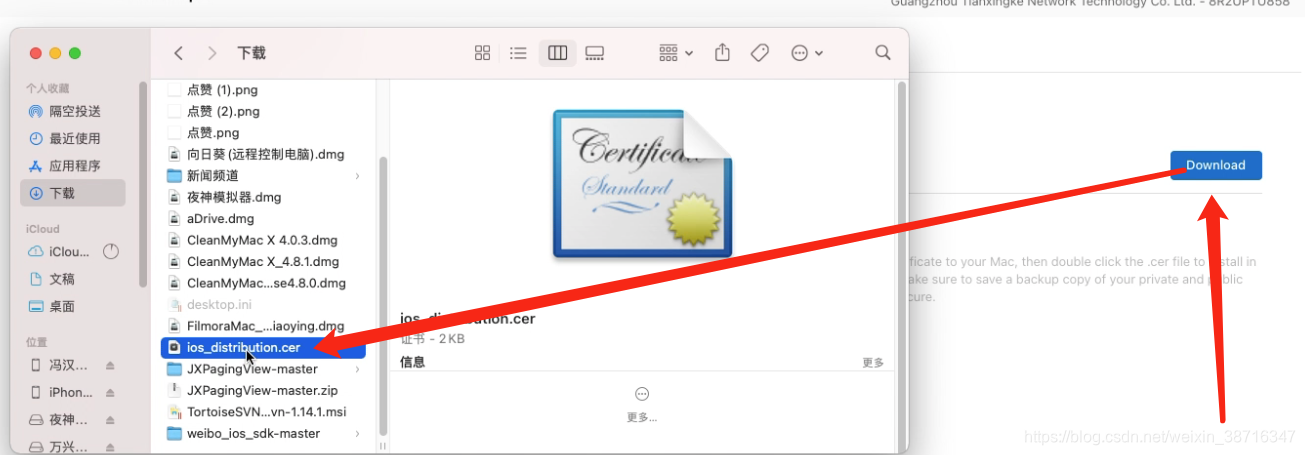
Task: Open iCloud Drive in sidebar
Action: coord(60,252)
